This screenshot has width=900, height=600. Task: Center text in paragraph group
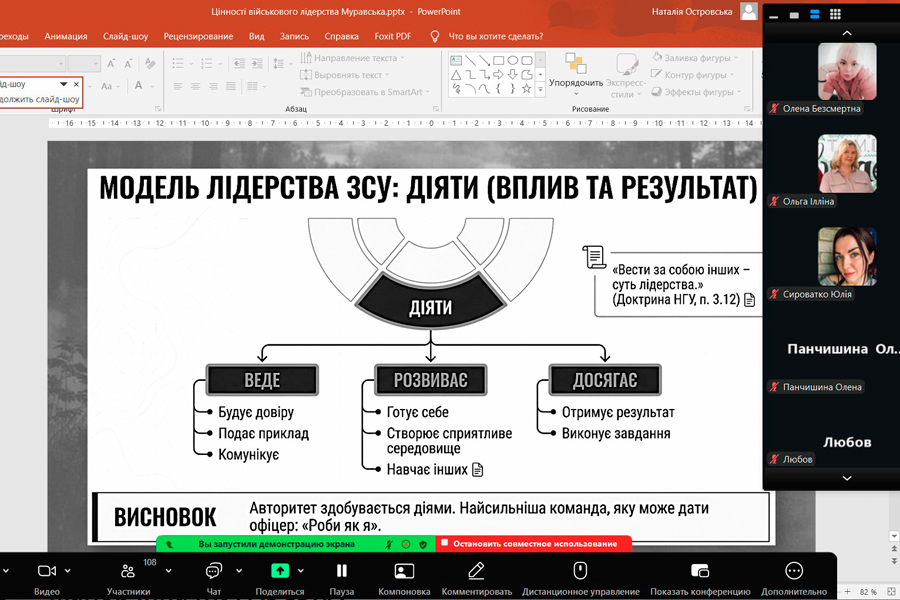[x=196, y=86]
